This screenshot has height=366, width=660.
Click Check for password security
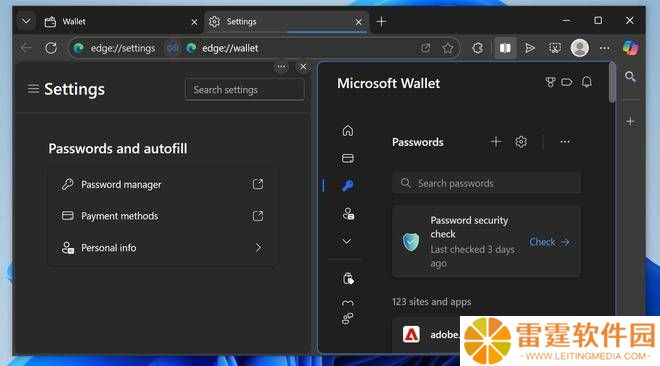click(x=549, y=242)
